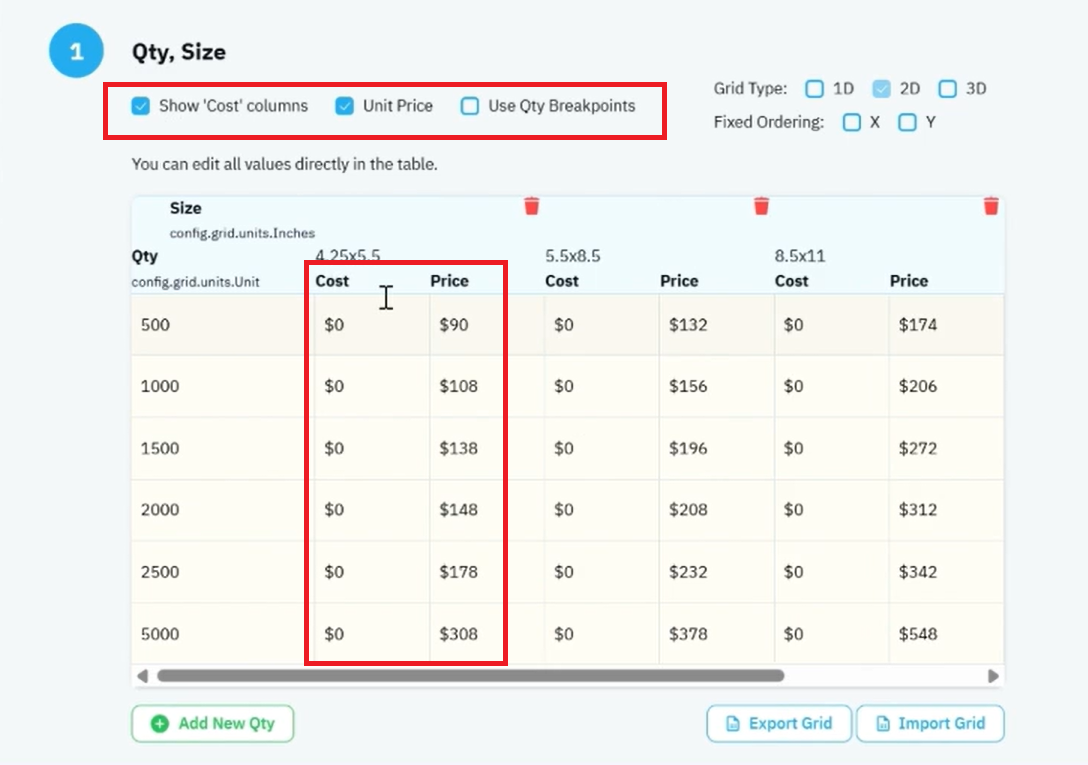Click the $206 price cell
The image size is (1088, 765).
coord(946,386)
